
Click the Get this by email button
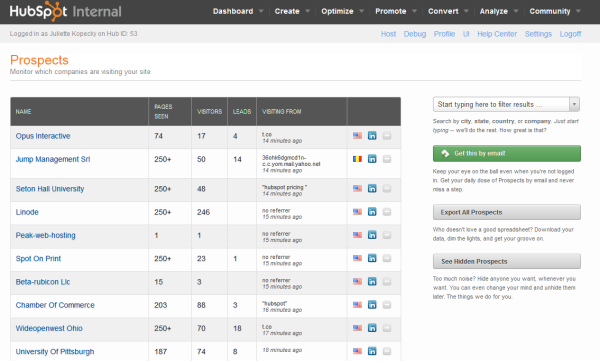pyautogui.click(x=507, y=153)
